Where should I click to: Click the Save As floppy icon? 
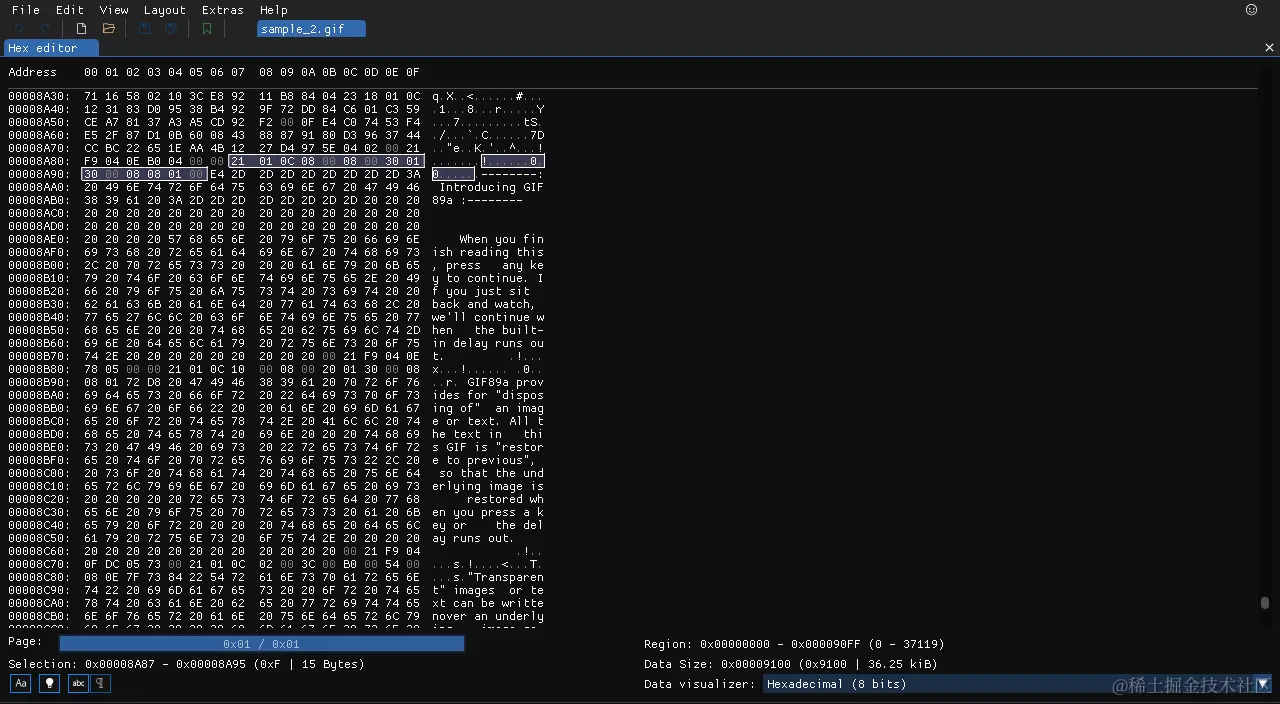[x=171, y=29]
